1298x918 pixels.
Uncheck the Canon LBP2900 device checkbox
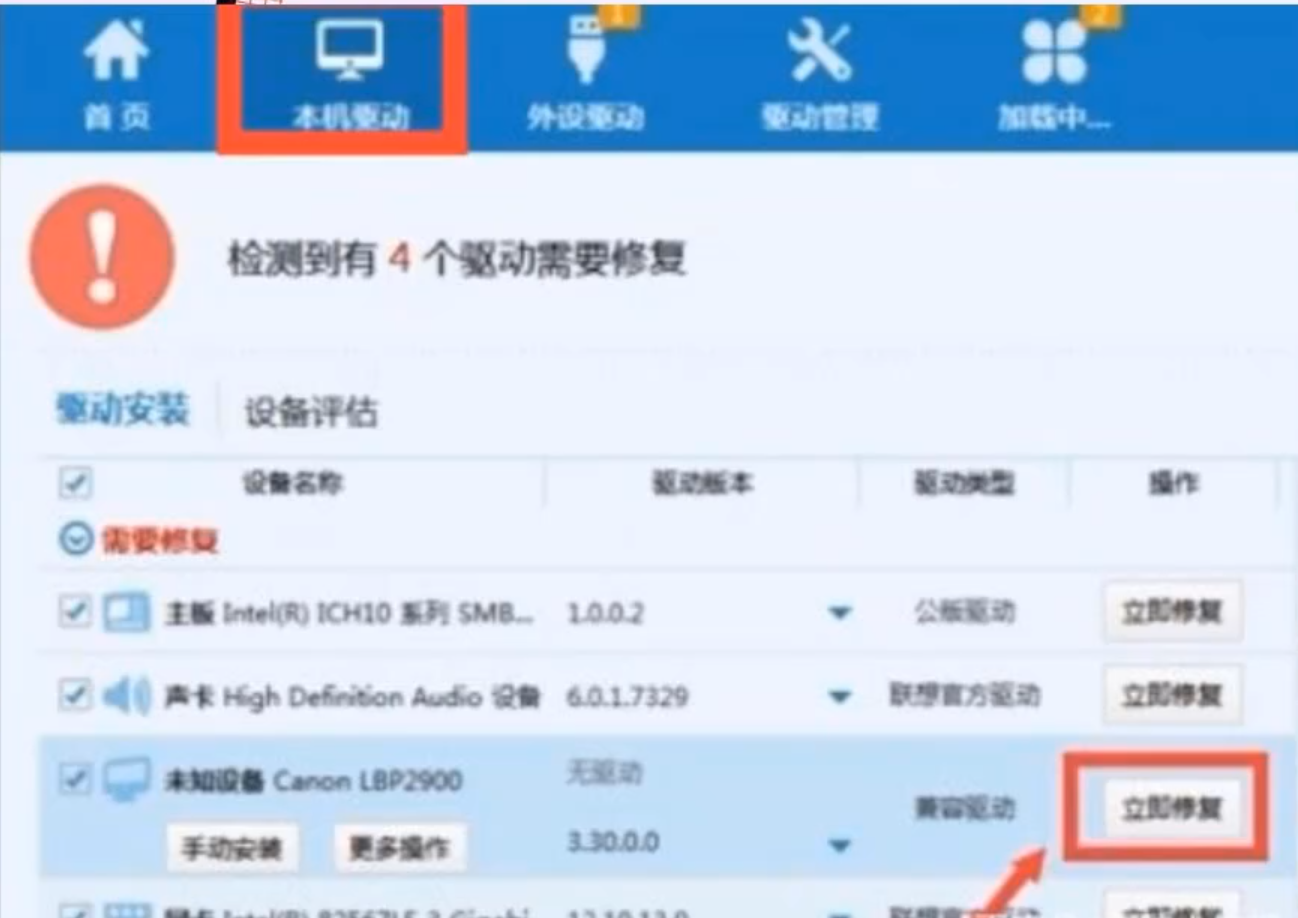pyautogui.click(x=75, y=778)
